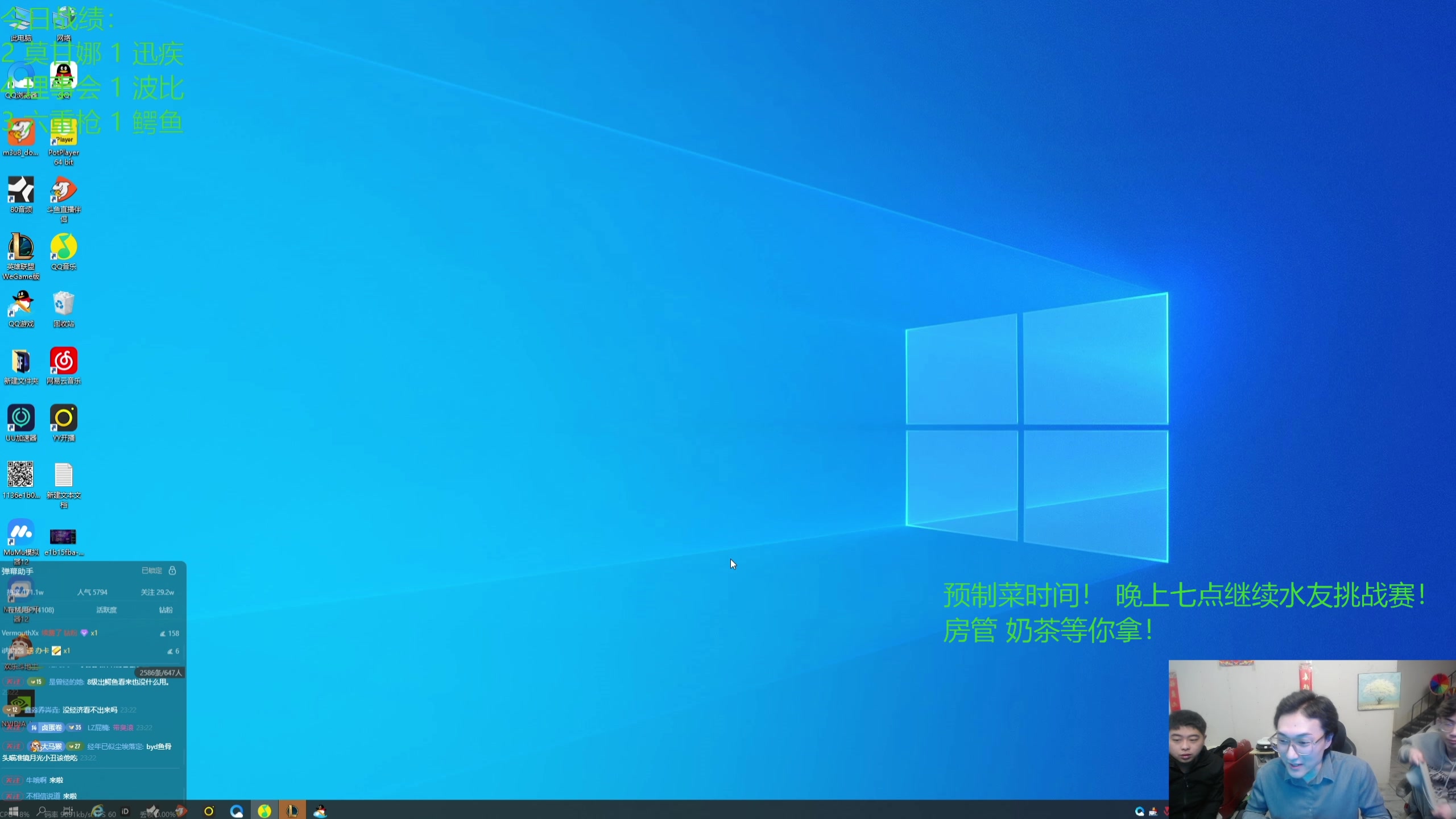The height and width of the screenshot is (819, 1456).
Task: Click username LZ屁楠 in the chat
Action: click(x=98, y=727)
